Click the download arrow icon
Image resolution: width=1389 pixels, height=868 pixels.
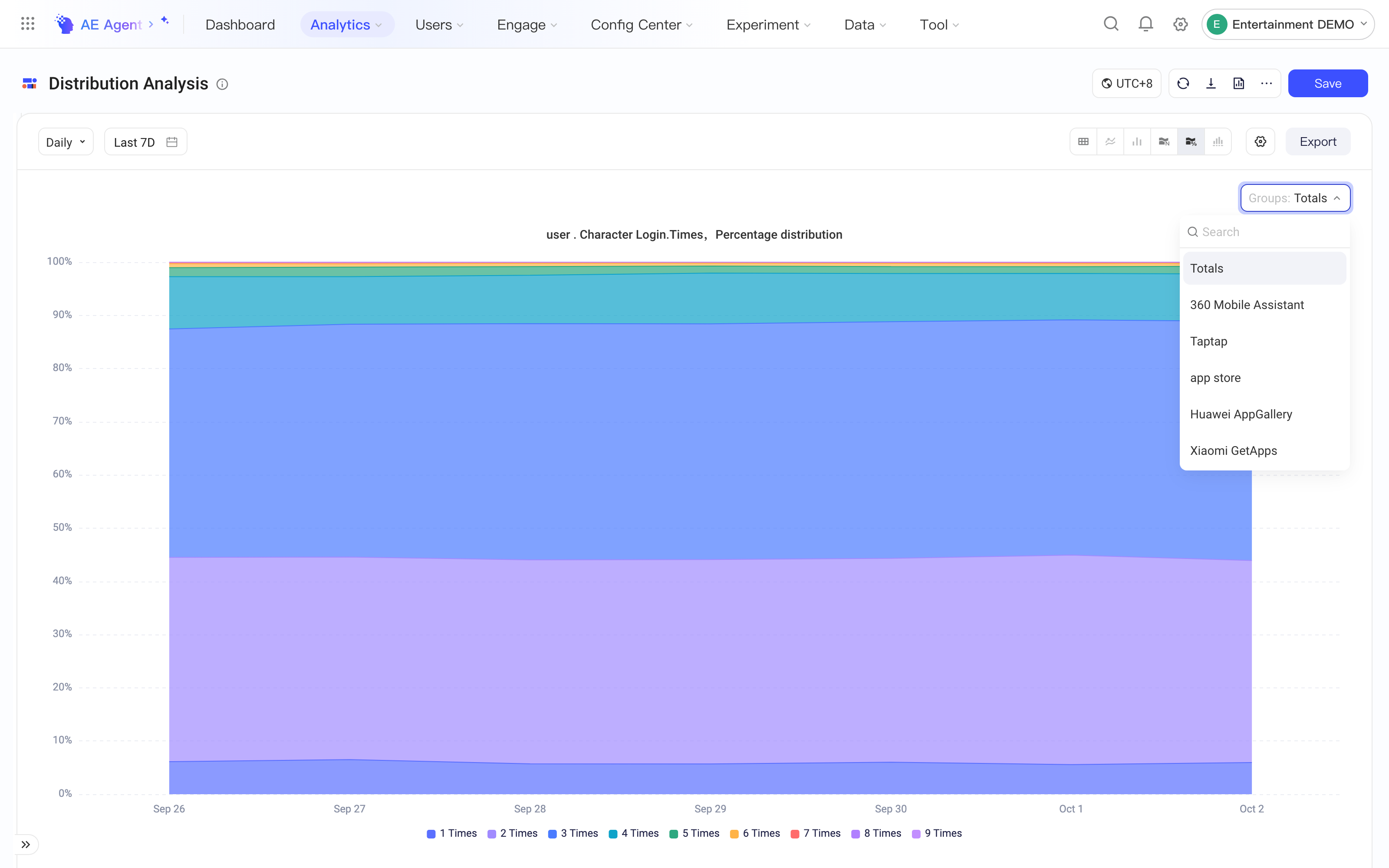click(1211, 84)
